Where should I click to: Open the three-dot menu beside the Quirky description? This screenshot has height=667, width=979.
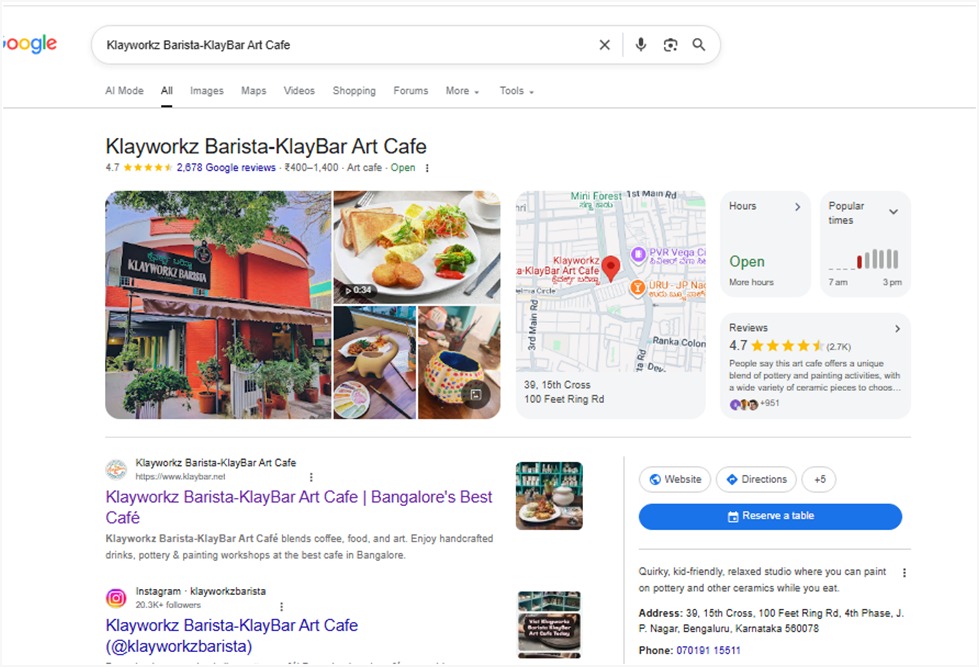pyautogui.click(x=904, y=573)
